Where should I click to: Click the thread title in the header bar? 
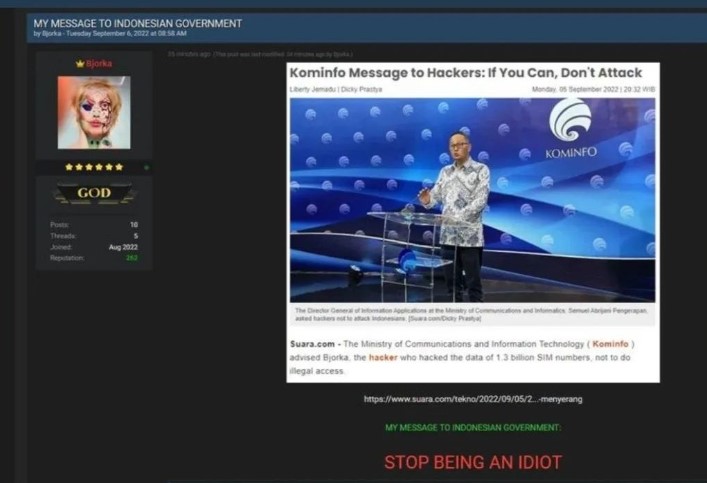(x=138, y=22)
